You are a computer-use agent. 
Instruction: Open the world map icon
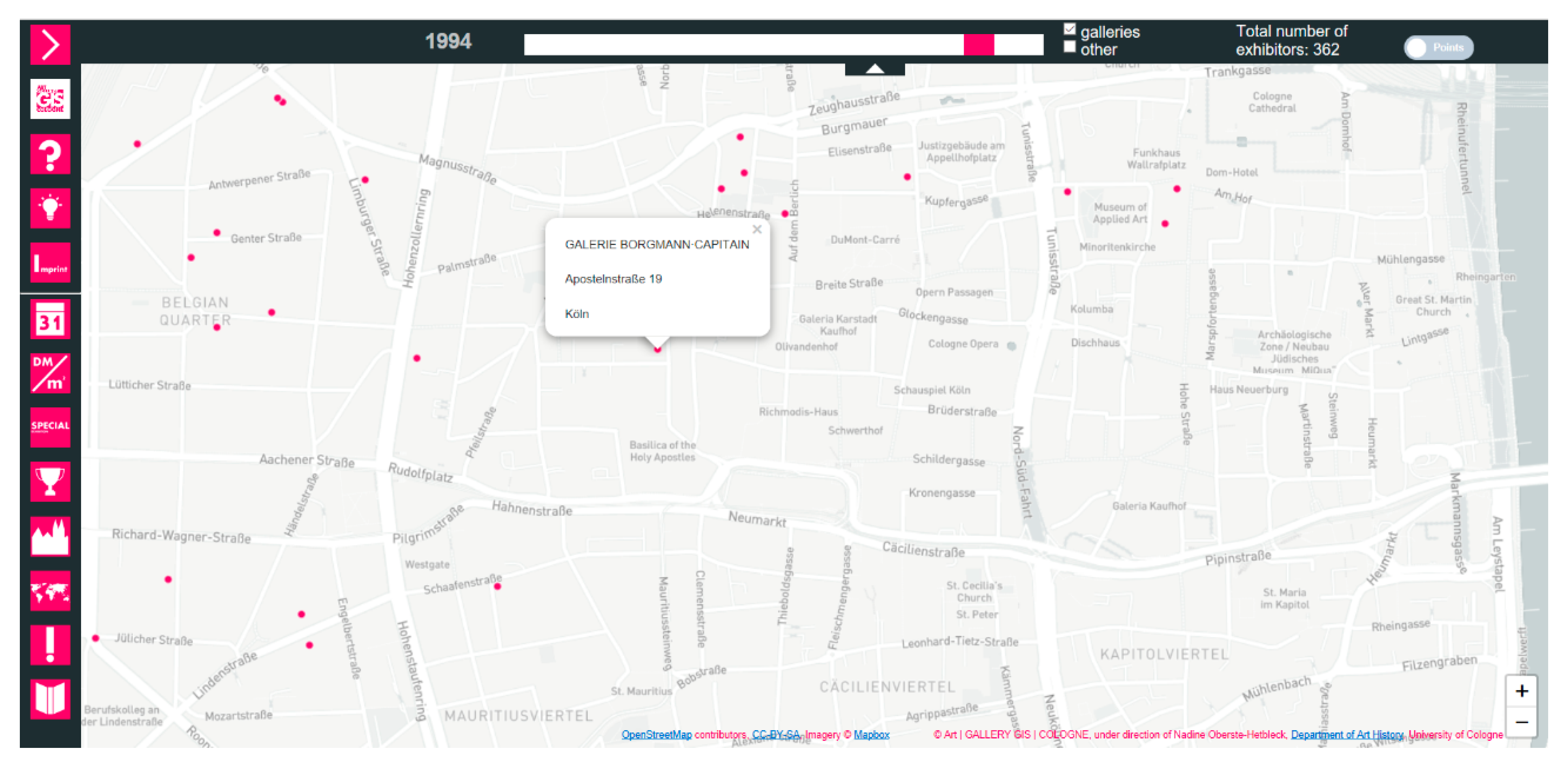click(x=50, y=591)
